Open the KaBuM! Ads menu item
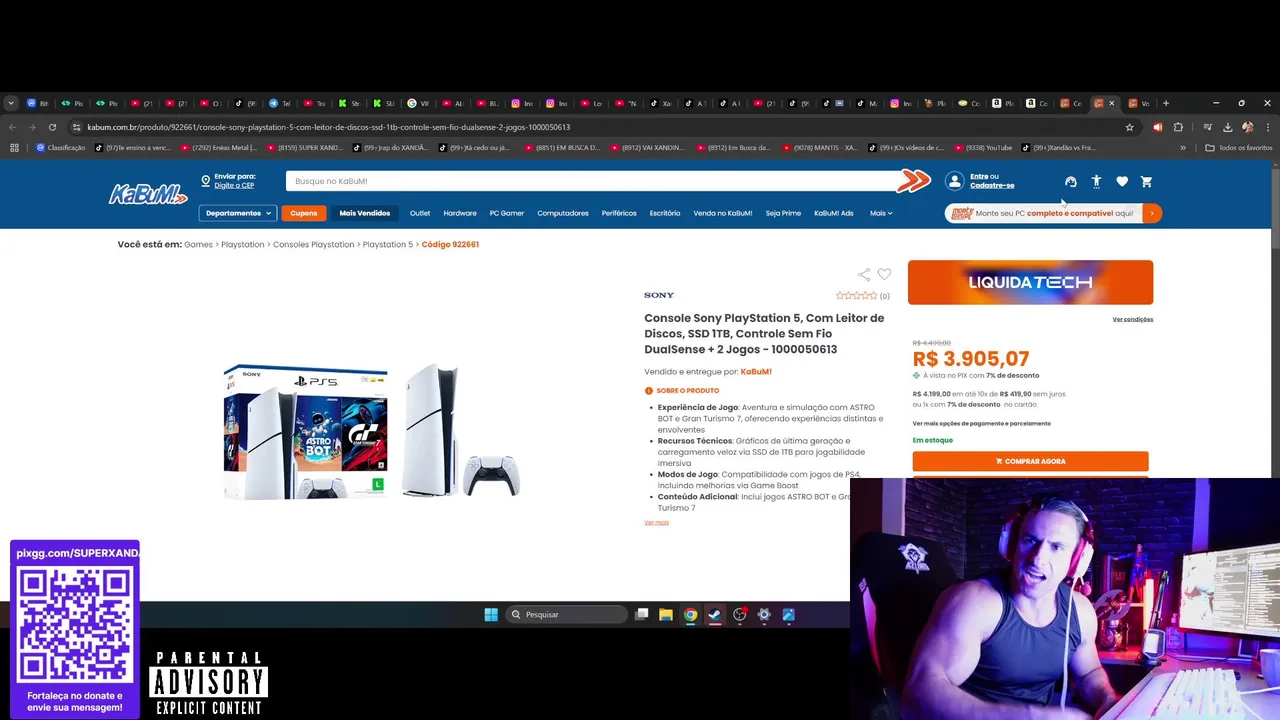This screenshot has width=1280, height=720. [834, 213]
